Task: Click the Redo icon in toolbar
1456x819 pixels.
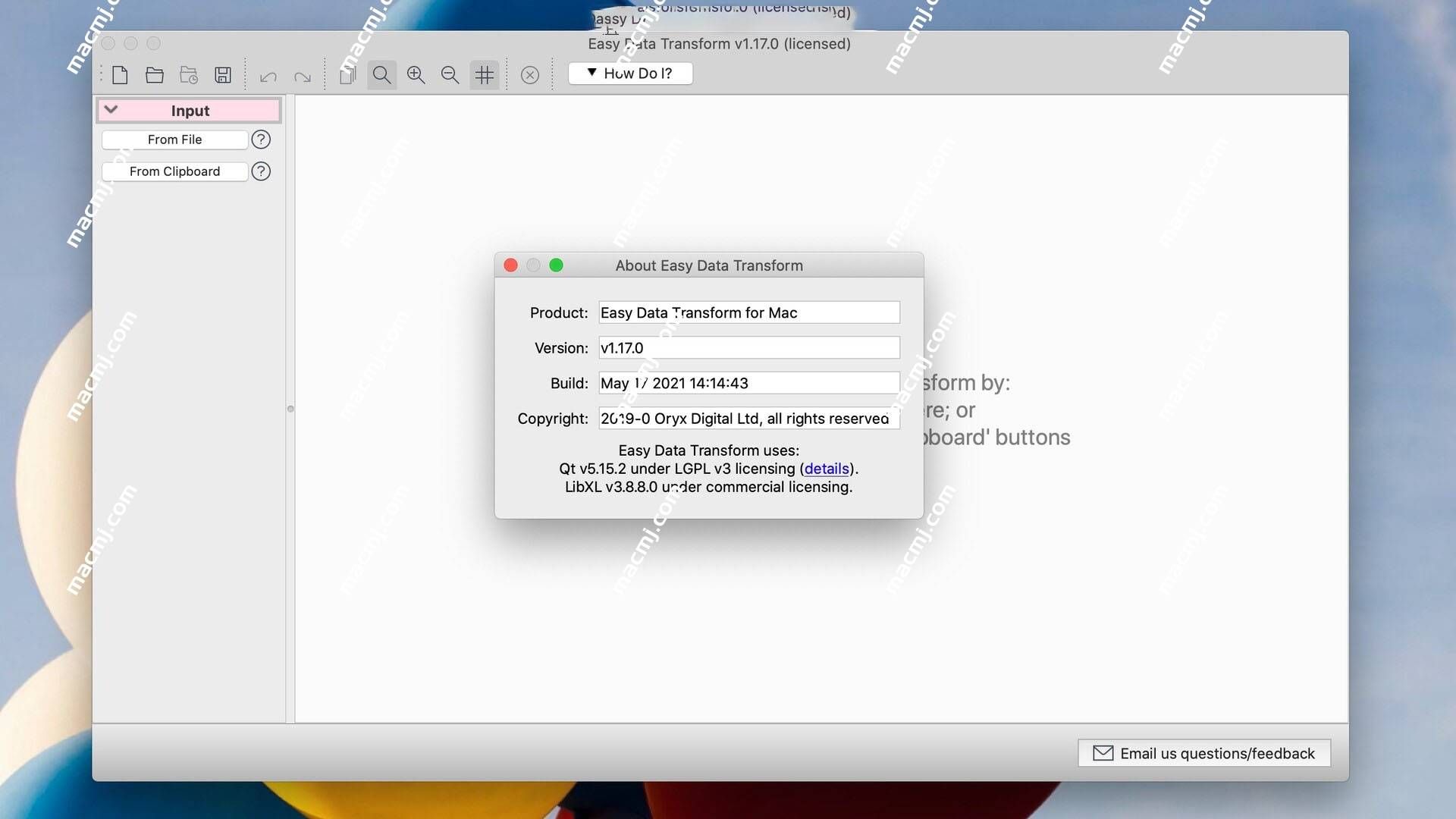Action: pyautogui.click(x=303, y=75)
